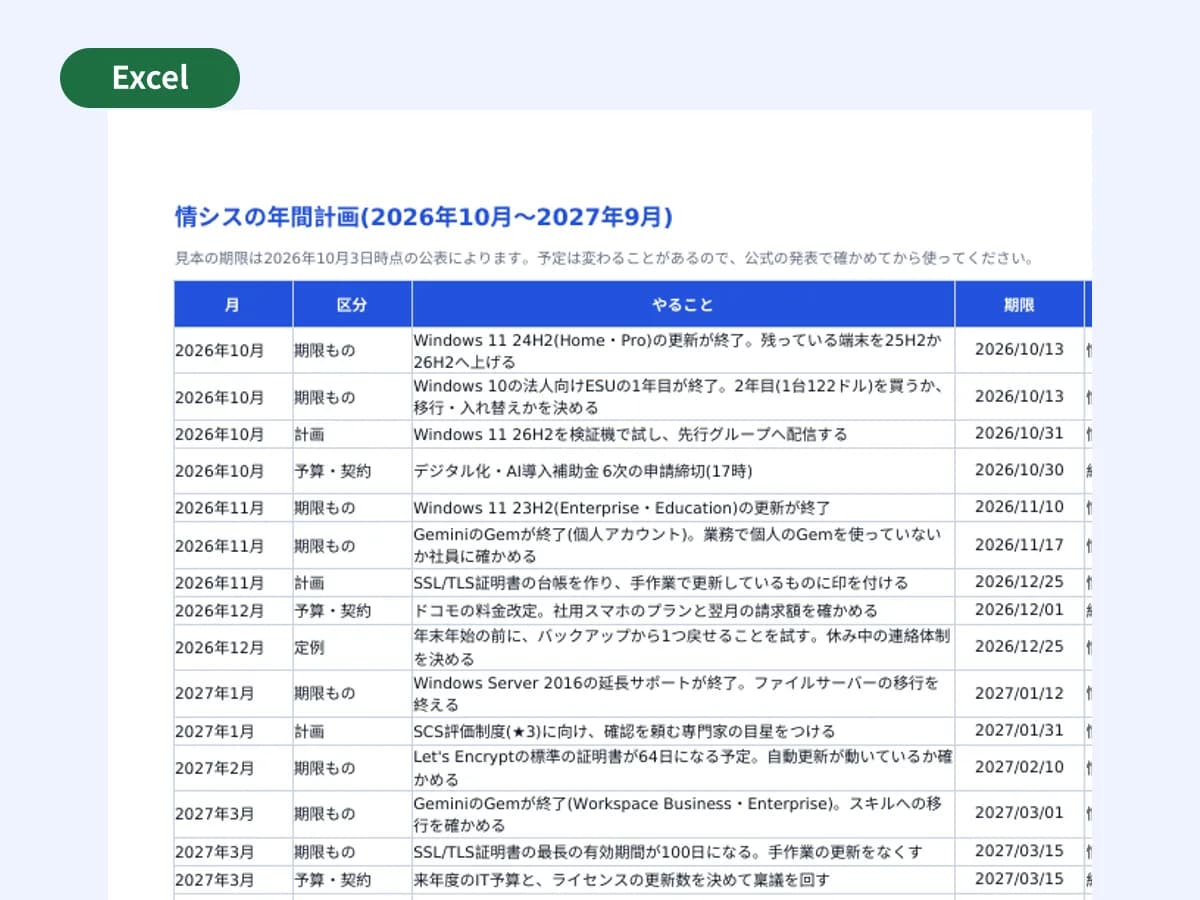Screen dimensions: 1200x900
Task: Click 2026/12/25 in the 年末年始 backup row
Action: (1019, 646)
